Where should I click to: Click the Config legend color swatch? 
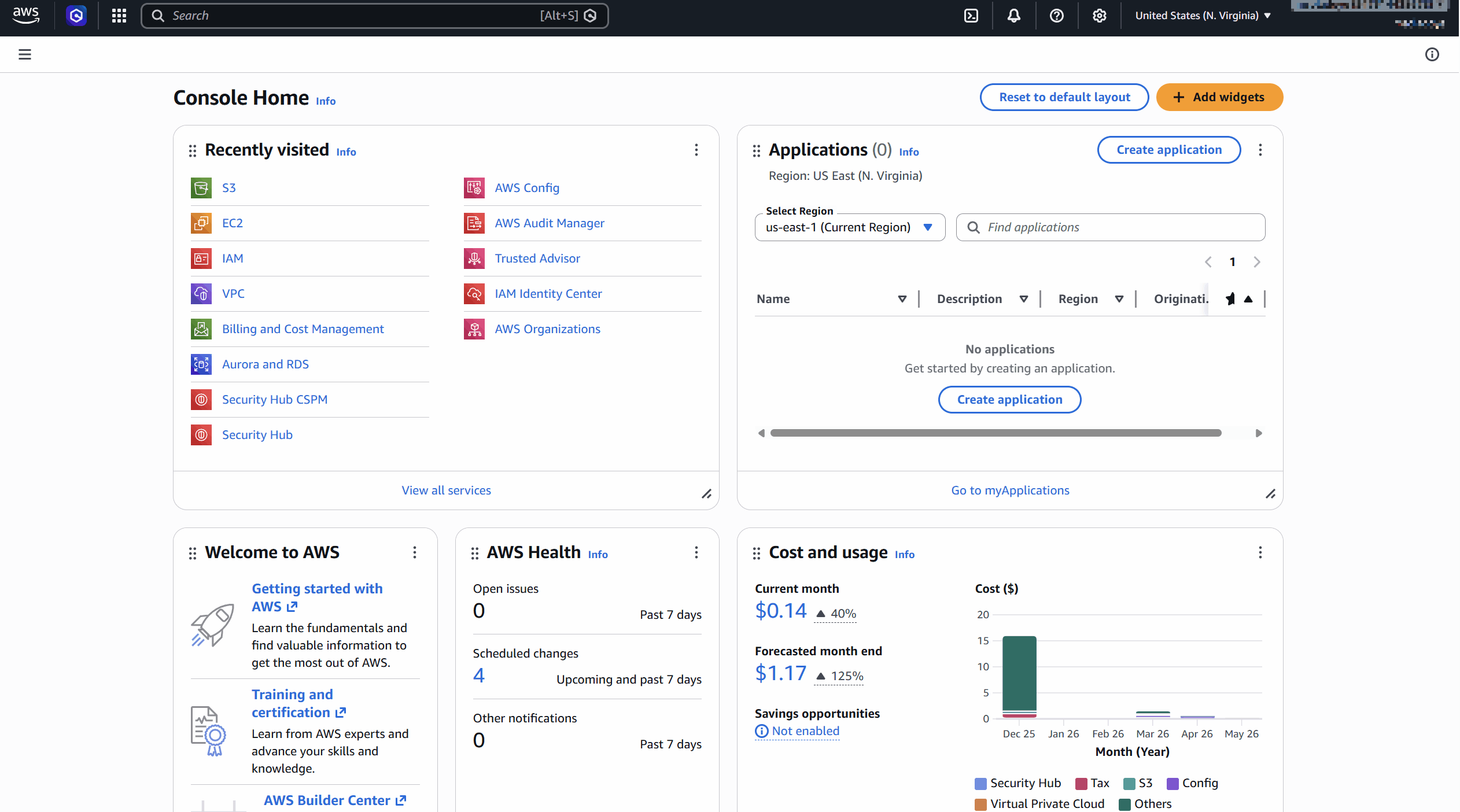tap(1173, 784)
